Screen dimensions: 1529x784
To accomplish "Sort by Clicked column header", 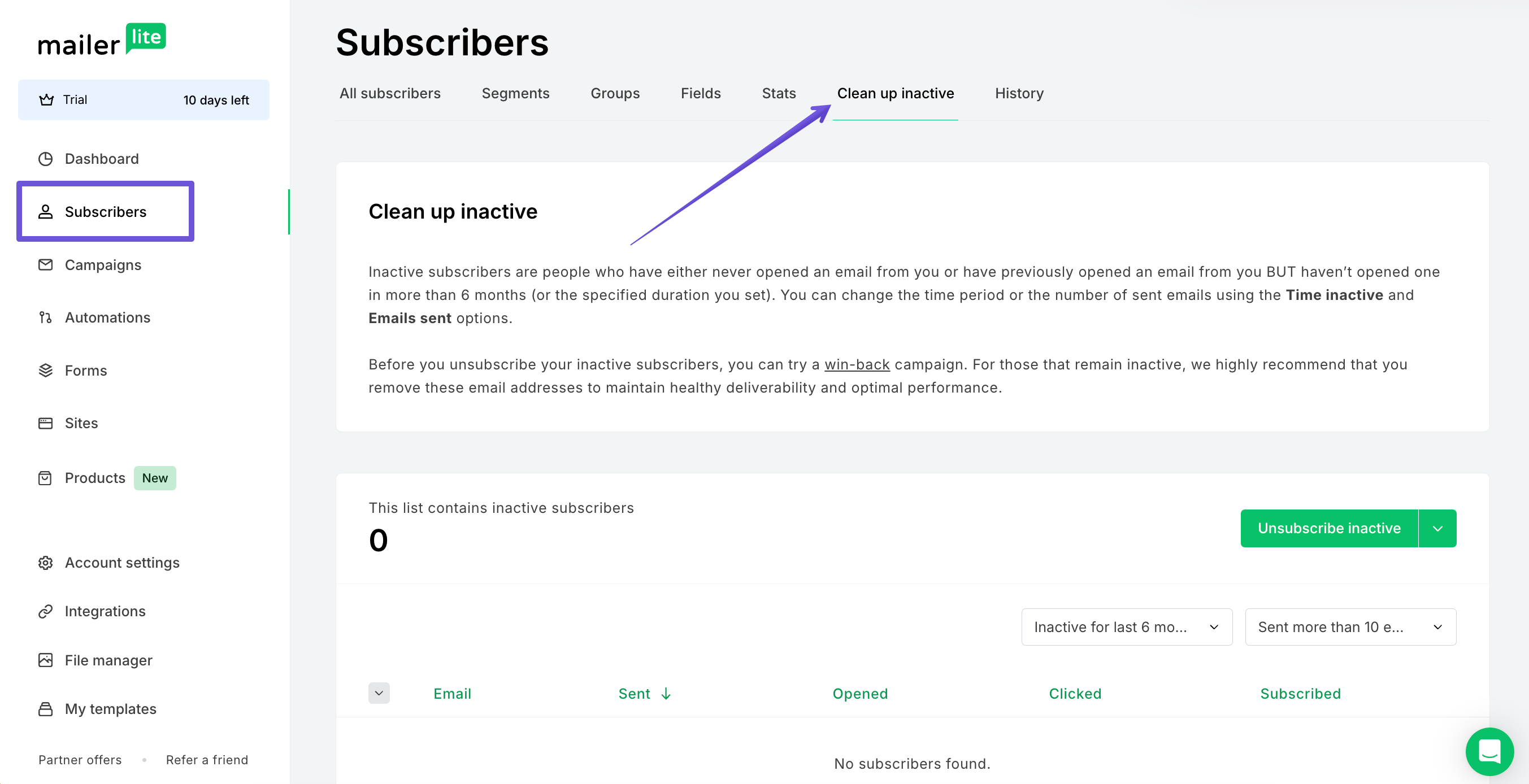I will pos(1075,693).
